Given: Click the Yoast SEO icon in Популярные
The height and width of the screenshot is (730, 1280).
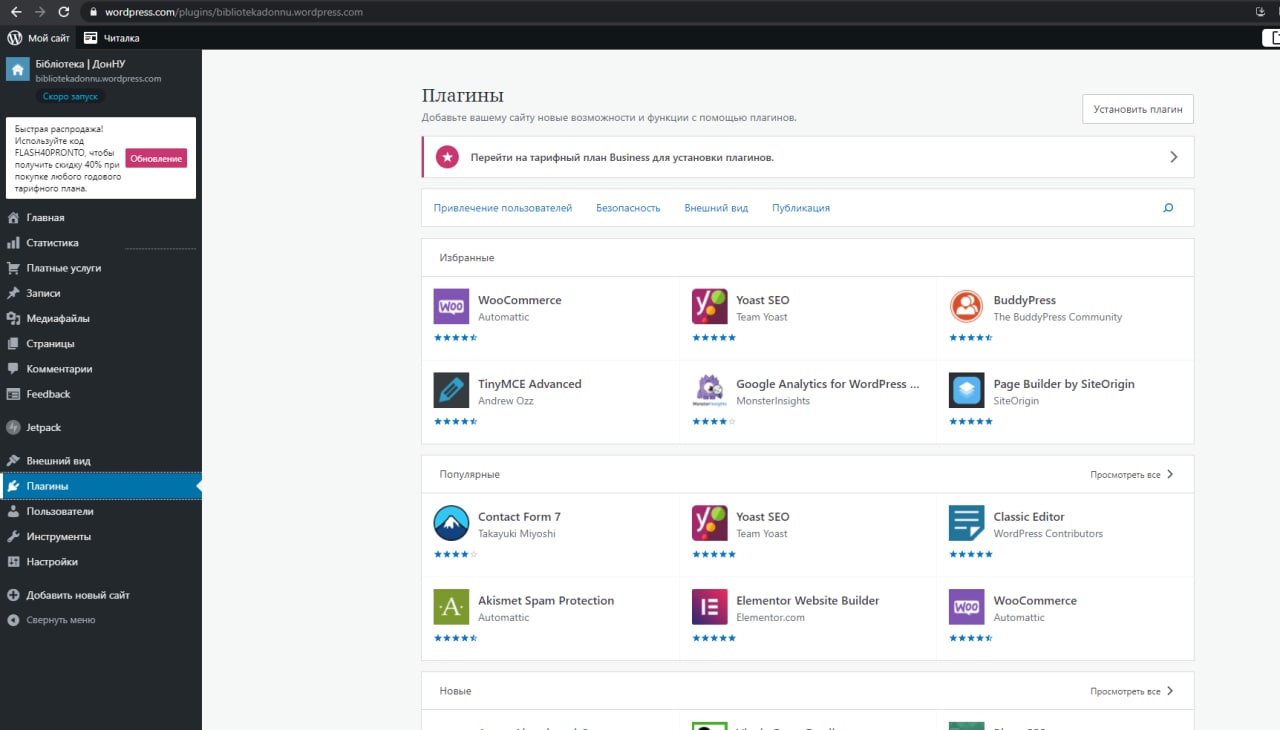Looking at the screenshot, I should click(x=710, y=524).
